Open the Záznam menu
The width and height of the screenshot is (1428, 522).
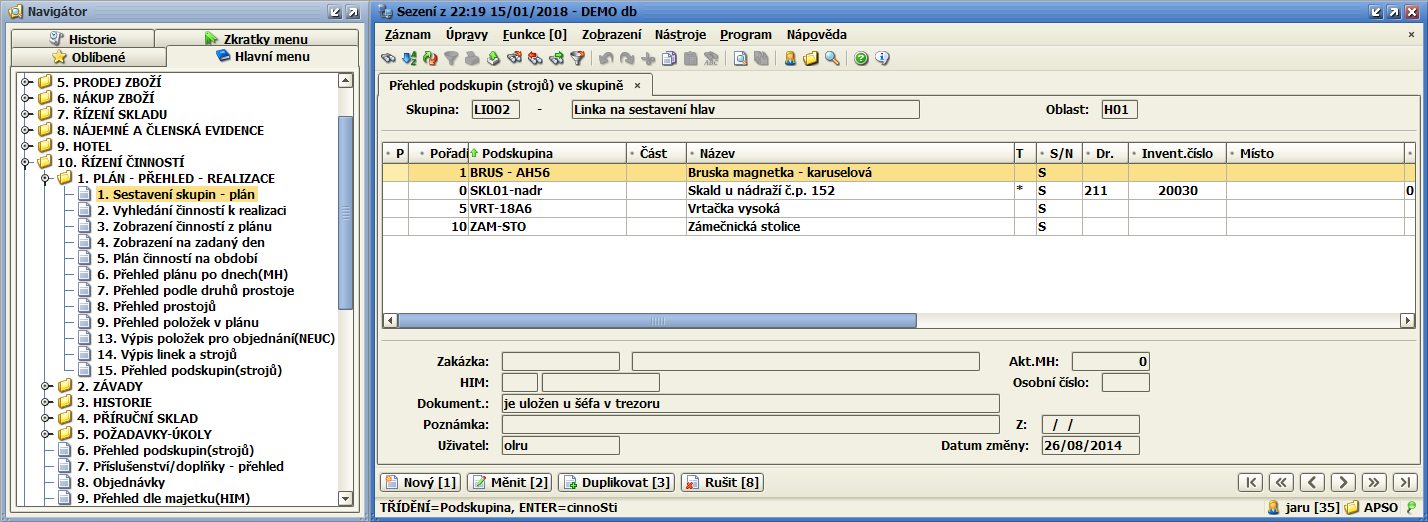click(x=408, y=34)
